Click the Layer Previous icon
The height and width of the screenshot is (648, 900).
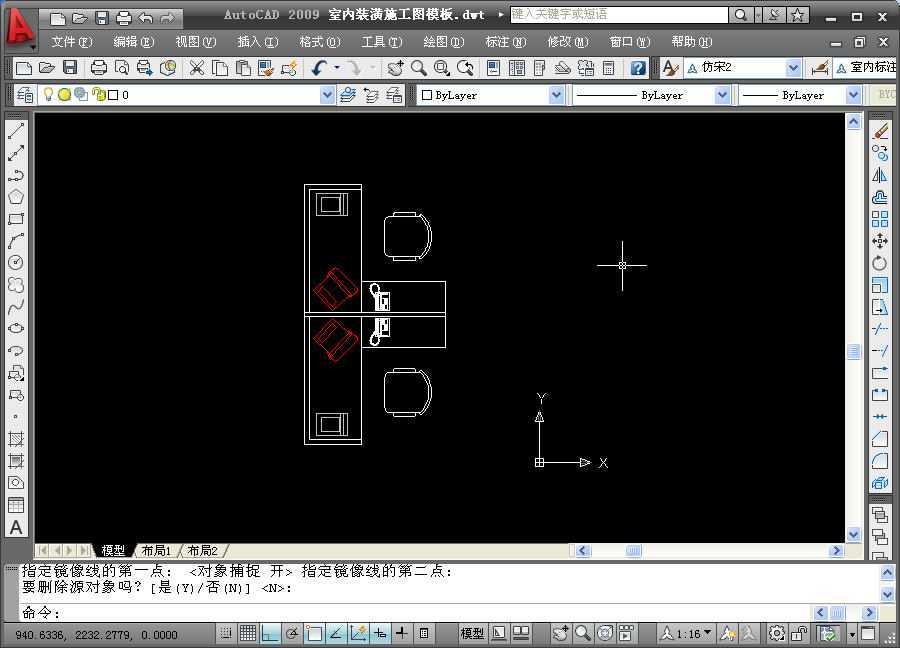[371, 95]
